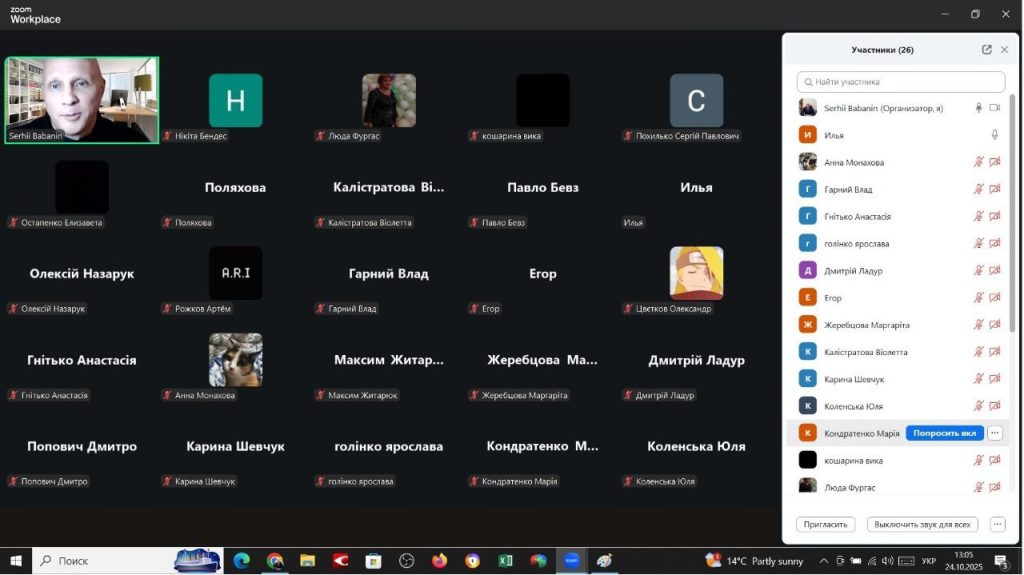Open more options at bottom of participants panel

click(997, 524)
